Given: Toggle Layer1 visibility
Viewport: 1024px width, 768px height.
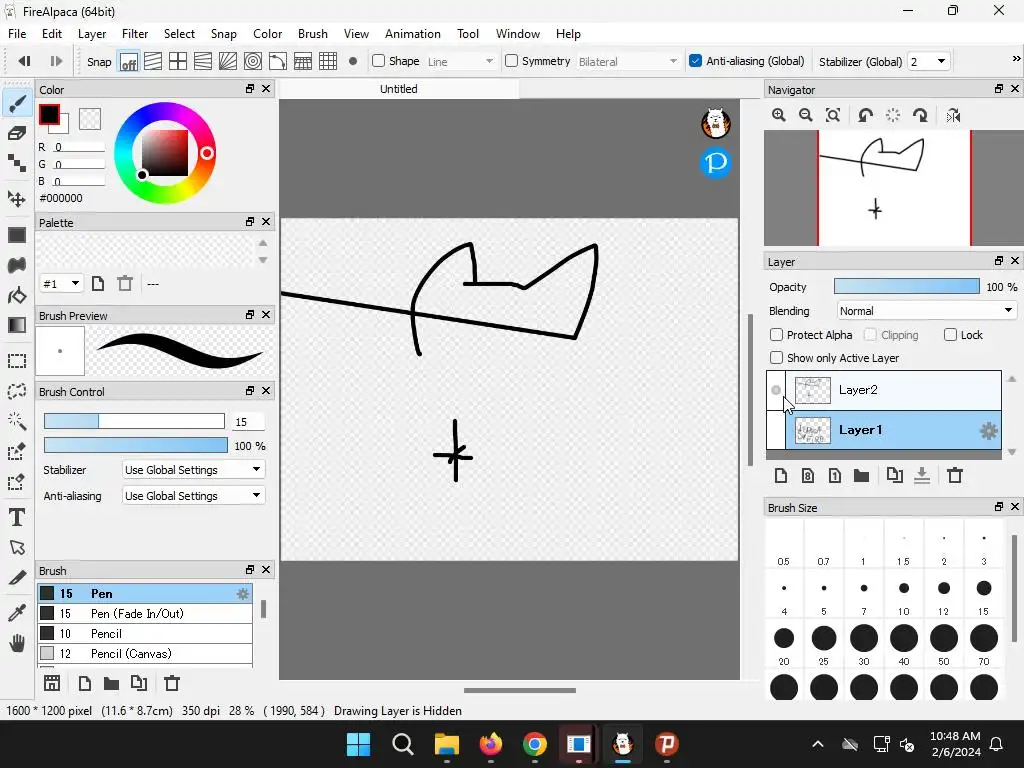Looking at the screenshot, I should (x=776, y=430).
